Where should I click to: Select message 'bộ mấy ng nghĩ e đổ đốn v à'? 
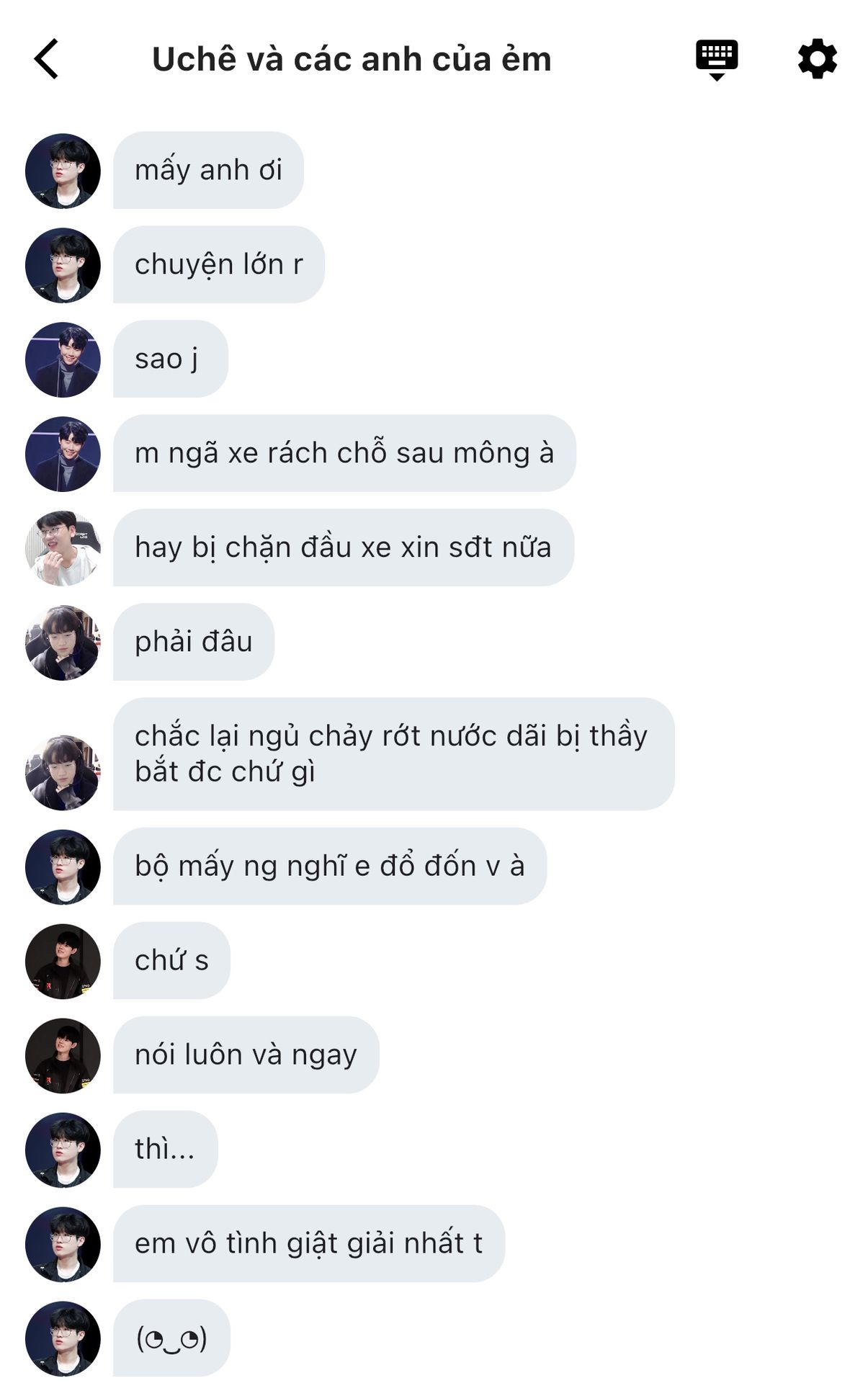click(330, 866)
